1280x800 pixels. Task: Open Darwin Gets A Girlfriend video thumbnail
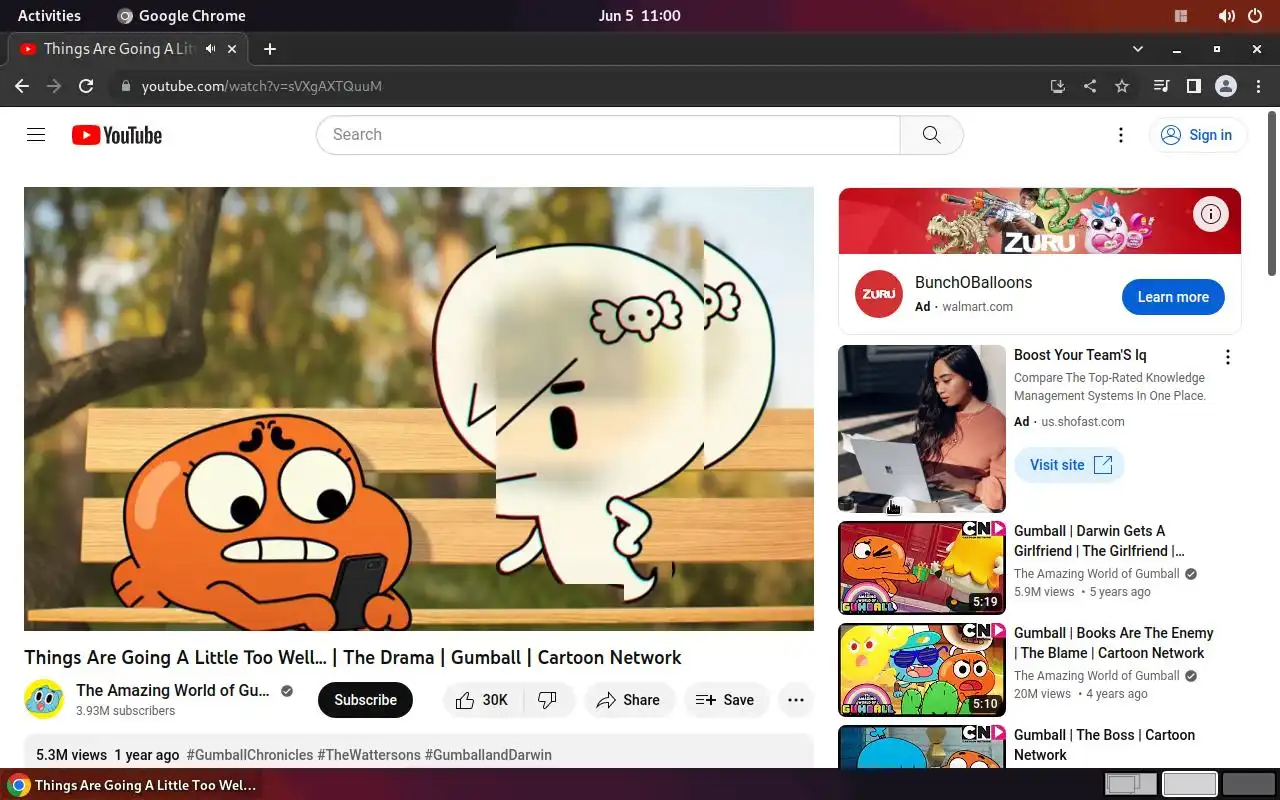click(x=922, y=568)
